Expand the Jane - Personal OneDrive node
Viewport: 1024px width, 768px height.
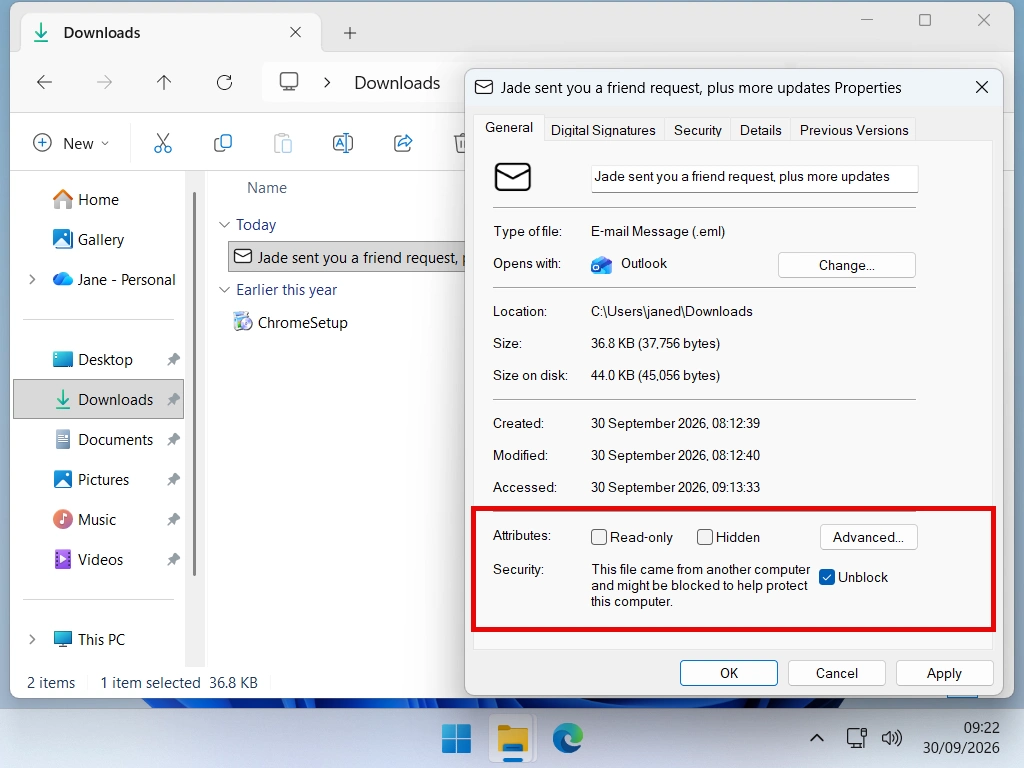32,280
